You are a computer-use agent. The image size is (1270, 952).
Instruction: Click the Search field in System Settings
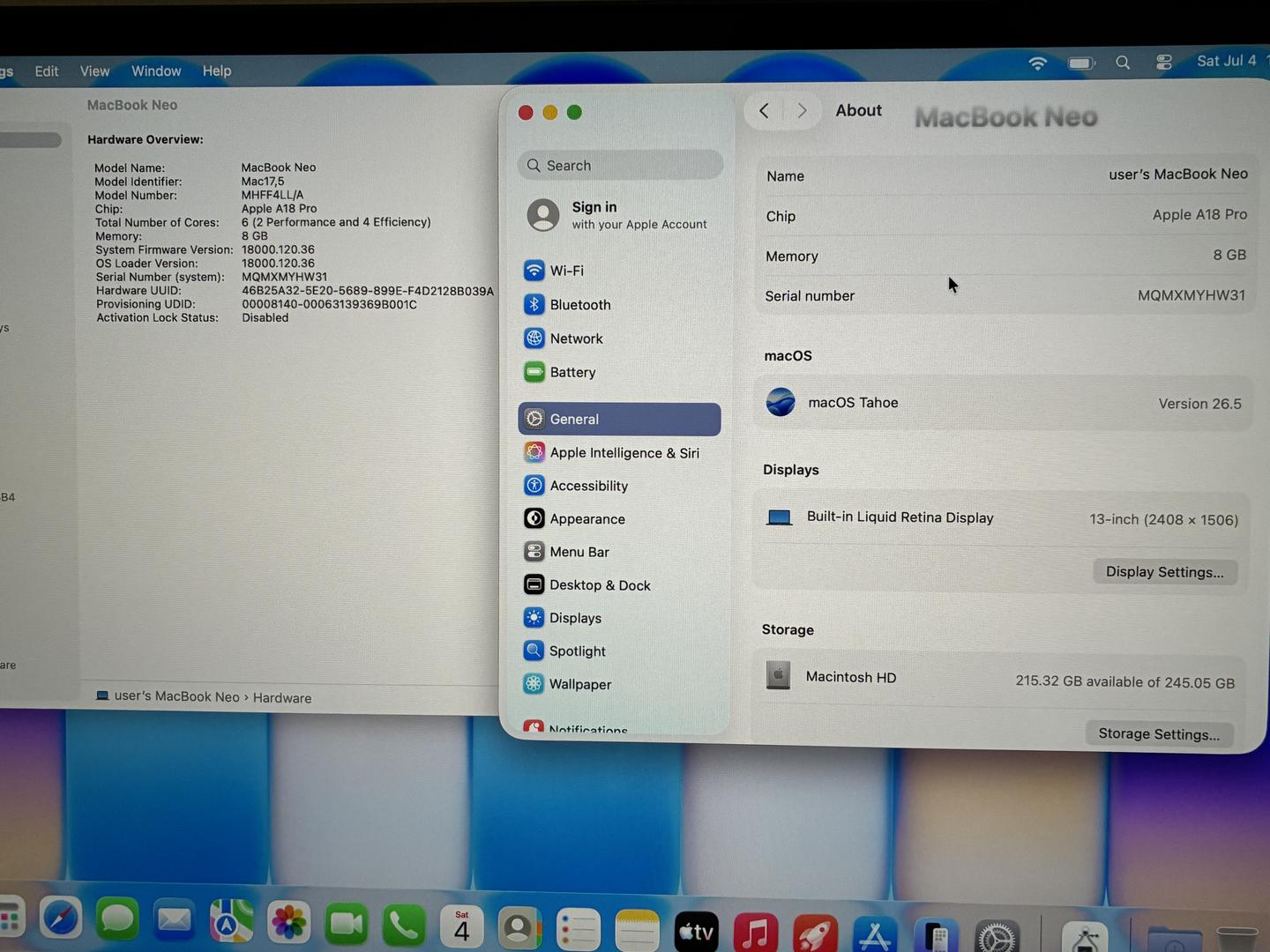[620, 166]
